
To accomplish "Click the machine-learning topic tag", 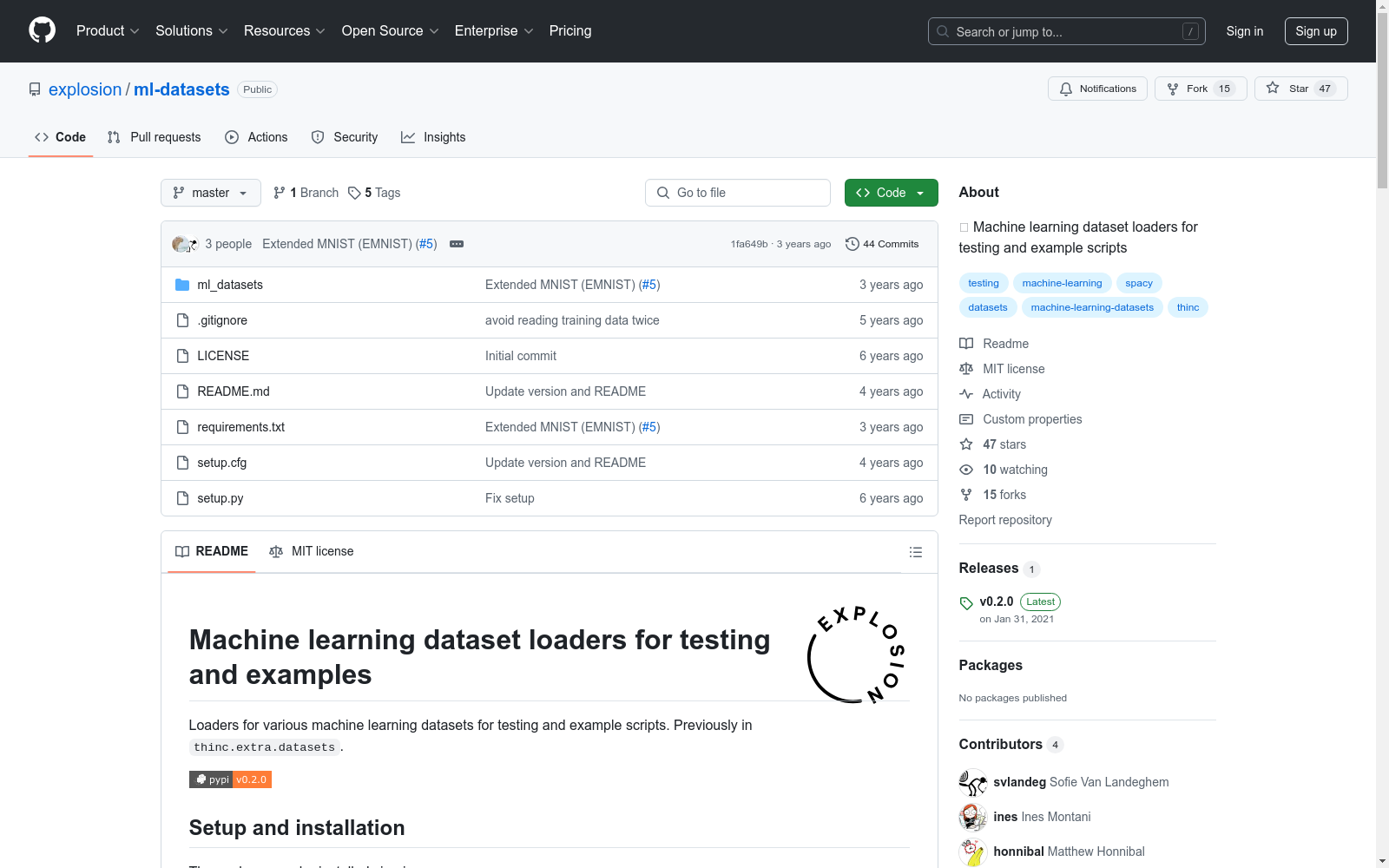I will (x=1062, y=283).
